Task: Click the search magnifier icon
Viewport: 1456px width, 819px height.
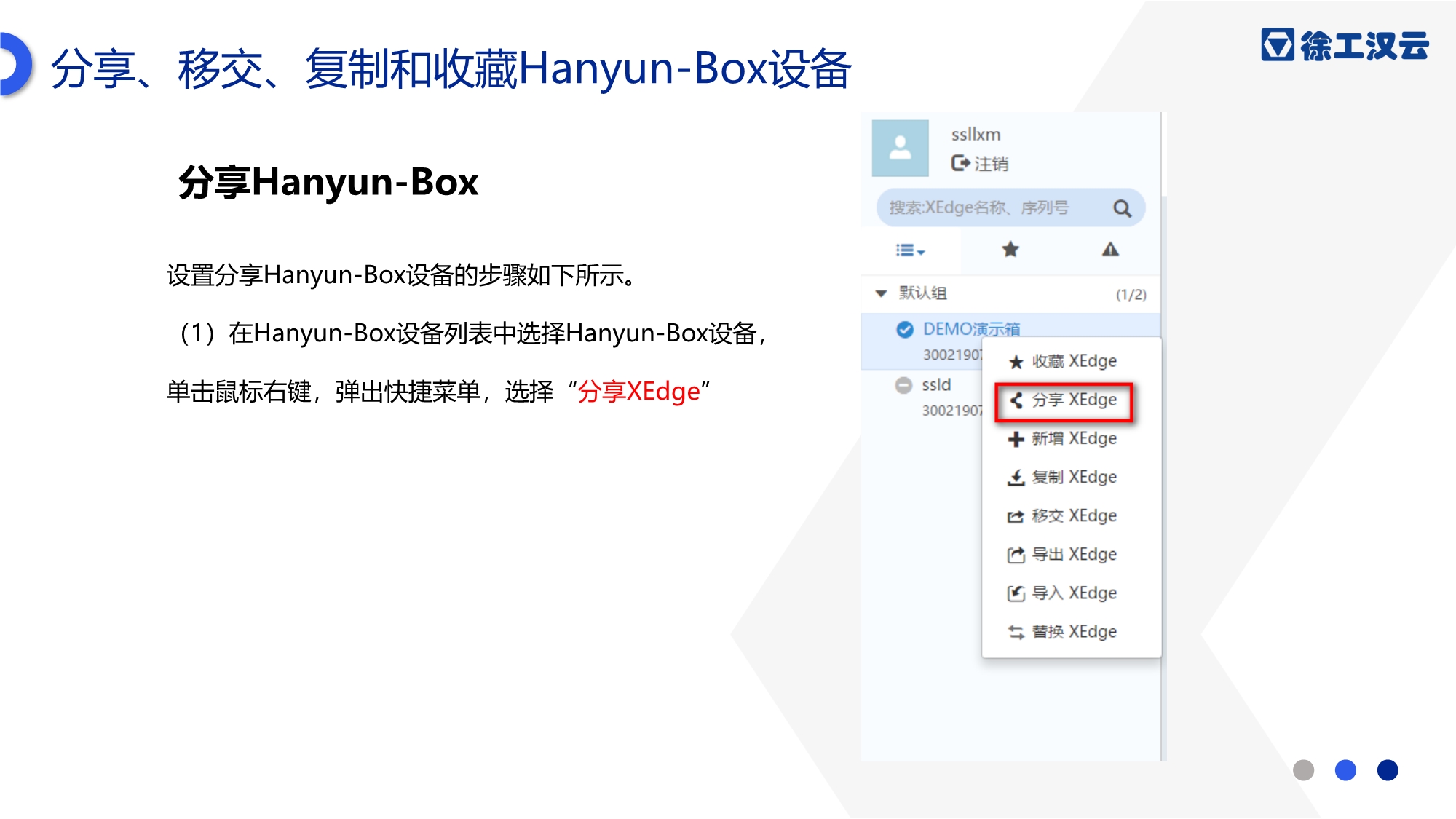Action: (1122, 209)
